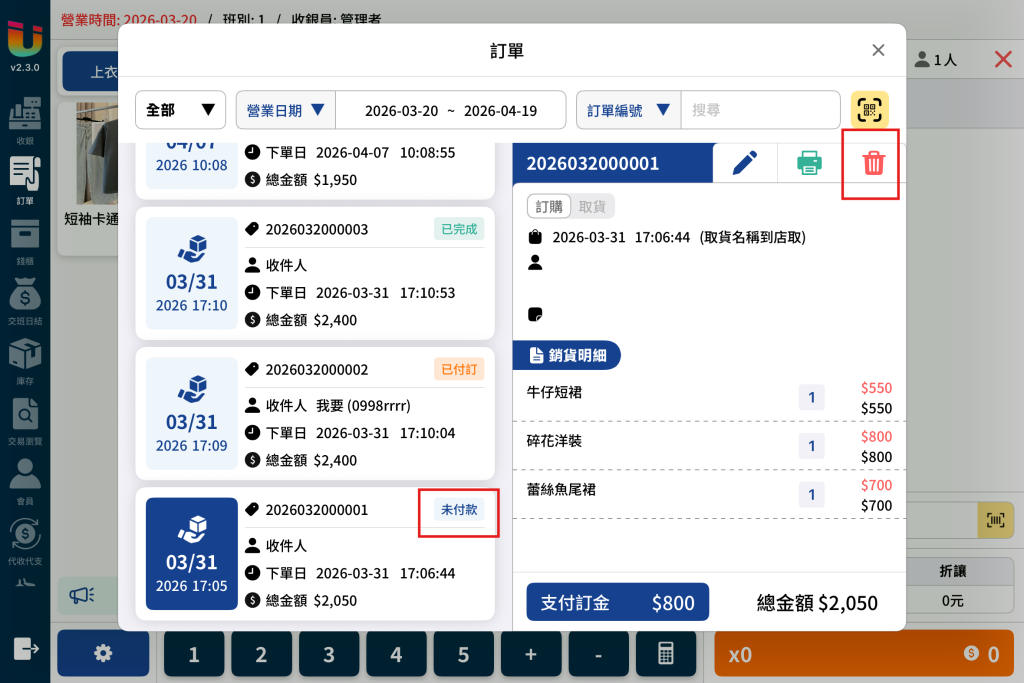1024x683 pixels.
Task: Edit order using the blue pencil icon
Action: tap(745, 163)
